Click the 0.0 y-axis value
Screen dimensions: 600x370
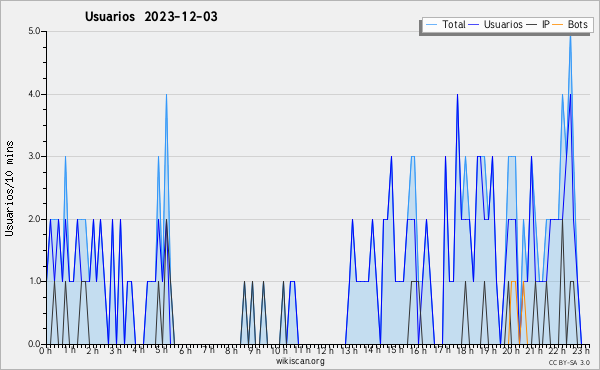pyautogui.click(x=34, y=344)
